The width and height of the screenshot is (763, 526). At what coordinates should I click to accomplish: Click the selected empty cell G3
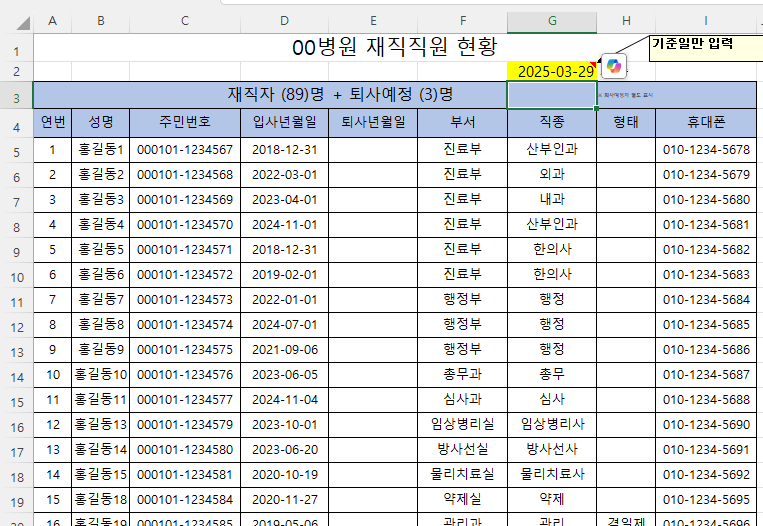[552, 95]
